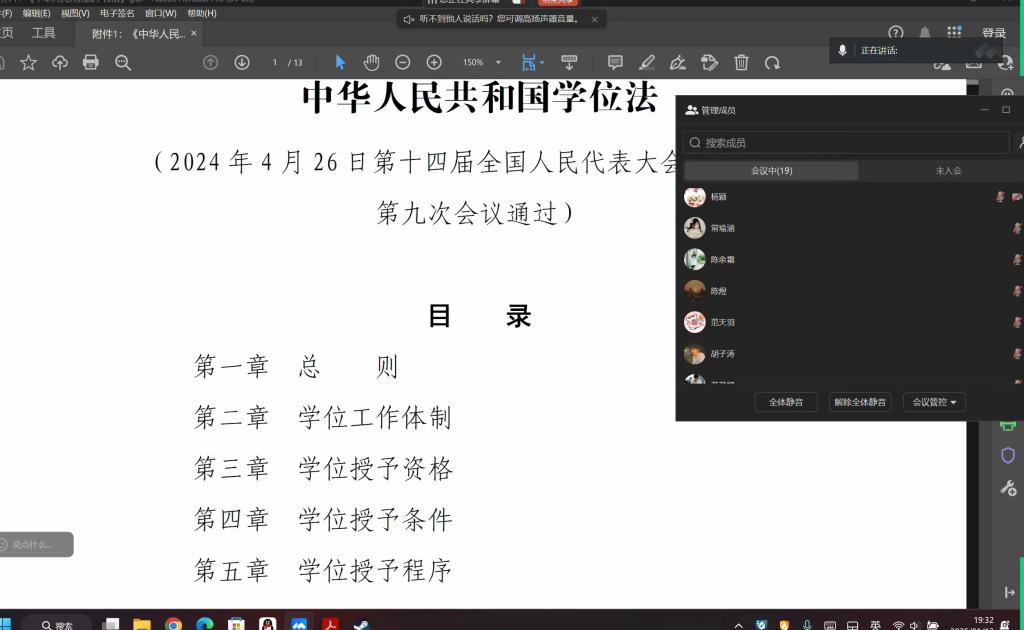Toggle the muted microphone icon for 范天羽
The width and height of the screenshot is (1024, 630).
1017,322
